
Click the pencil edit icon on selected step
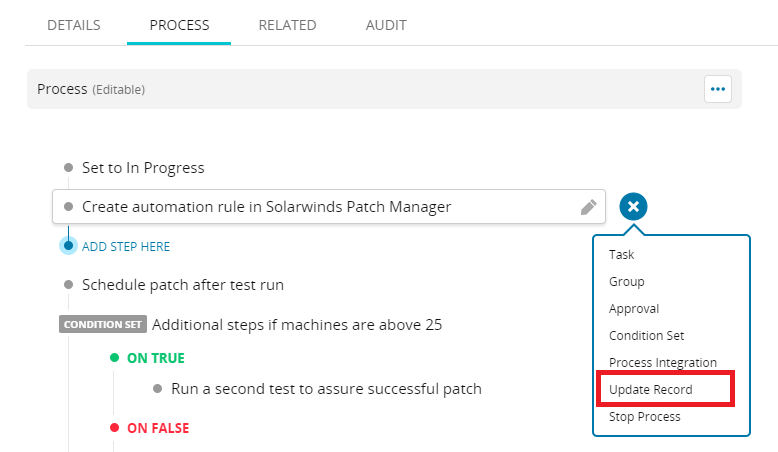click(x=589, y=207)
